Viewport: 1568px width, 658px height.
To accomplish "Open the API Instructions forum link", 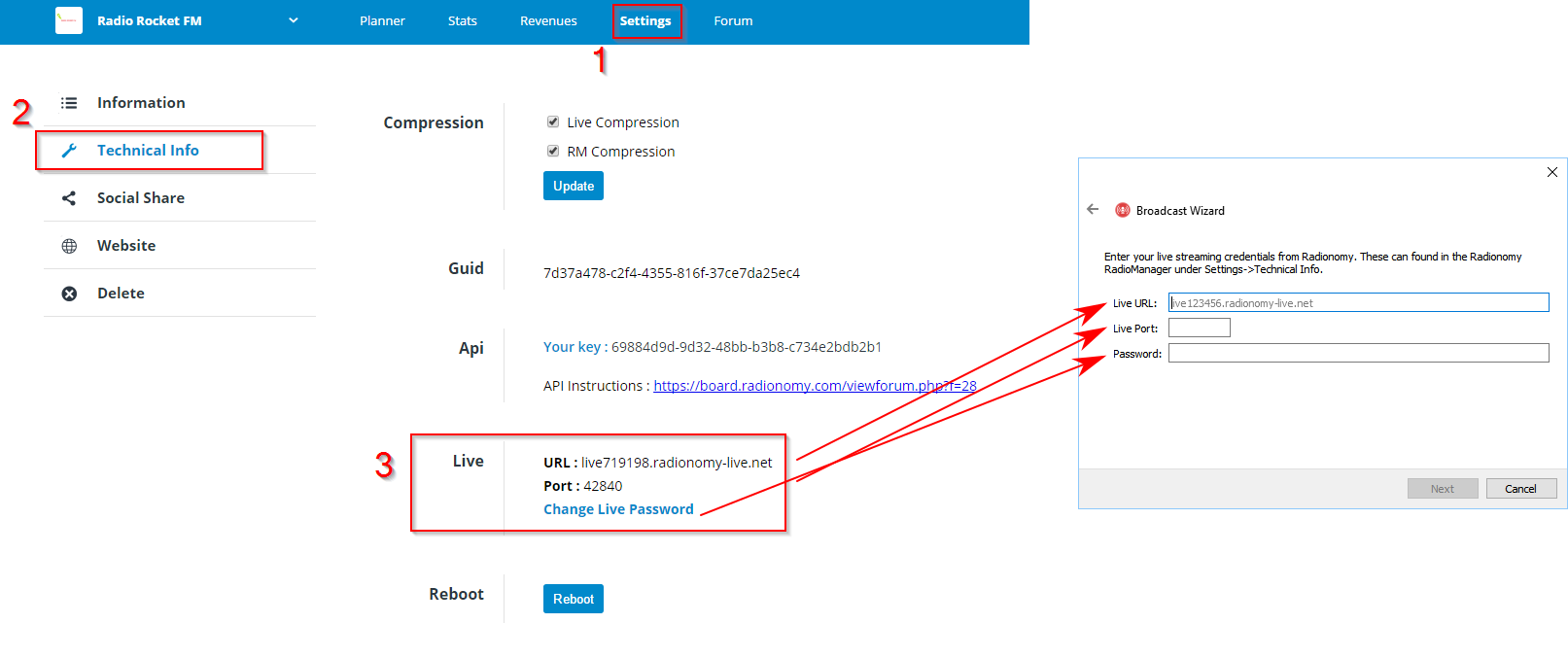I will 815,386.
